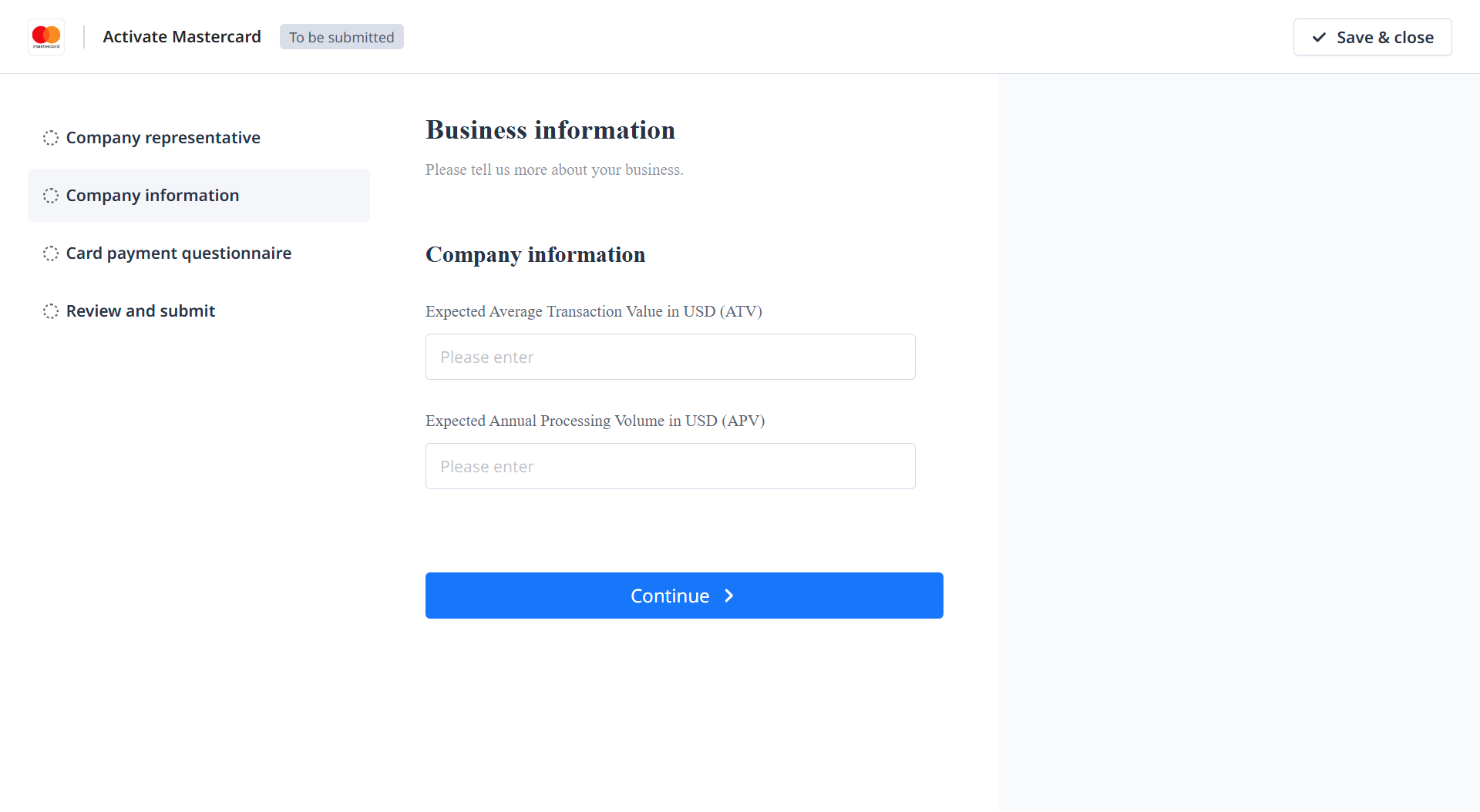
Task: Click the status circle next to Card payment questionnaire
Action: point(51,253)
